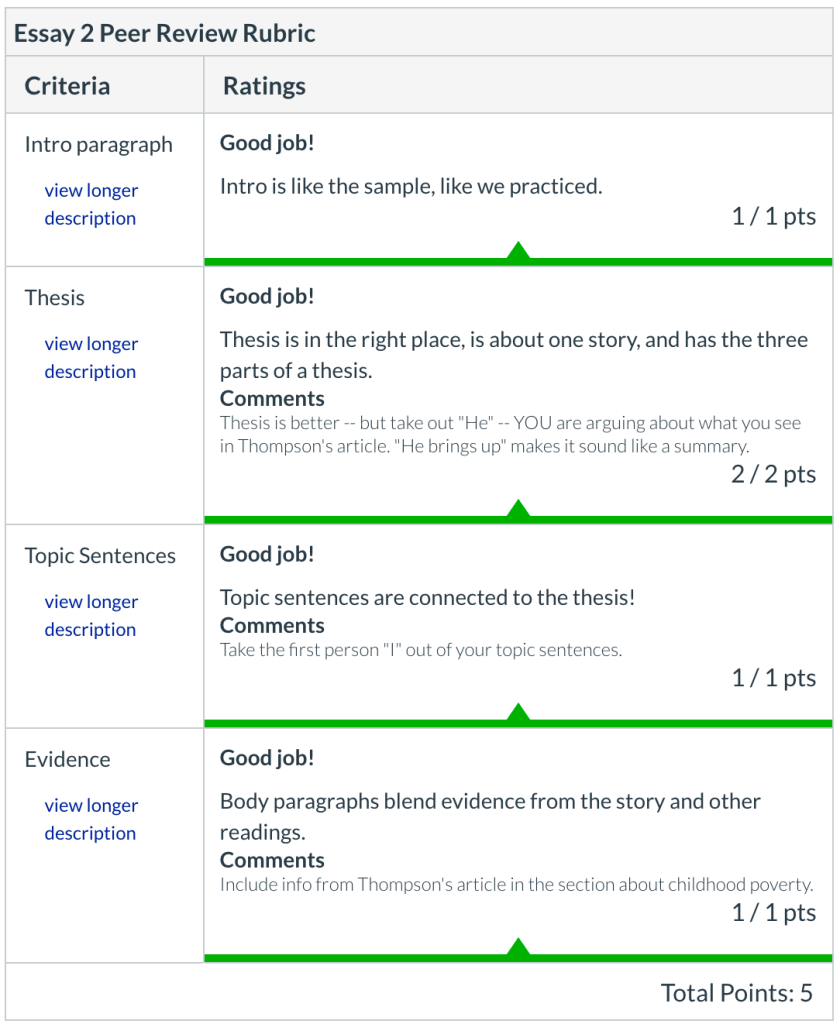Open longer description for Thesis criterion

[90, 357]
